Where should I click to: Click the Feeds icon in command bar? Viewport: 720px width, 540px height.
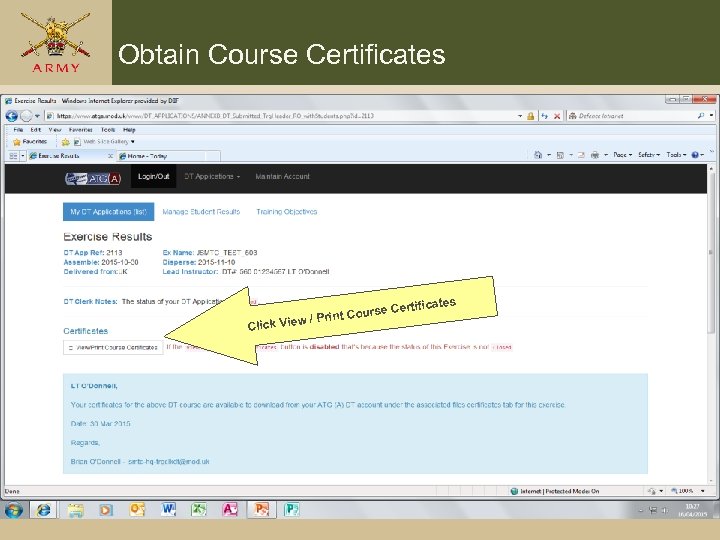click(x=560, y=155)
